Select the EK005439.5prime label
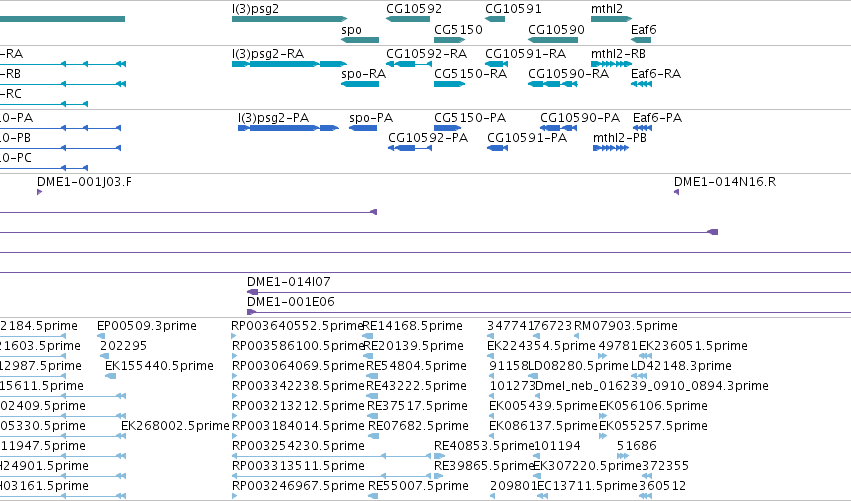The image size is (851, 501). (x=543, y=406)
